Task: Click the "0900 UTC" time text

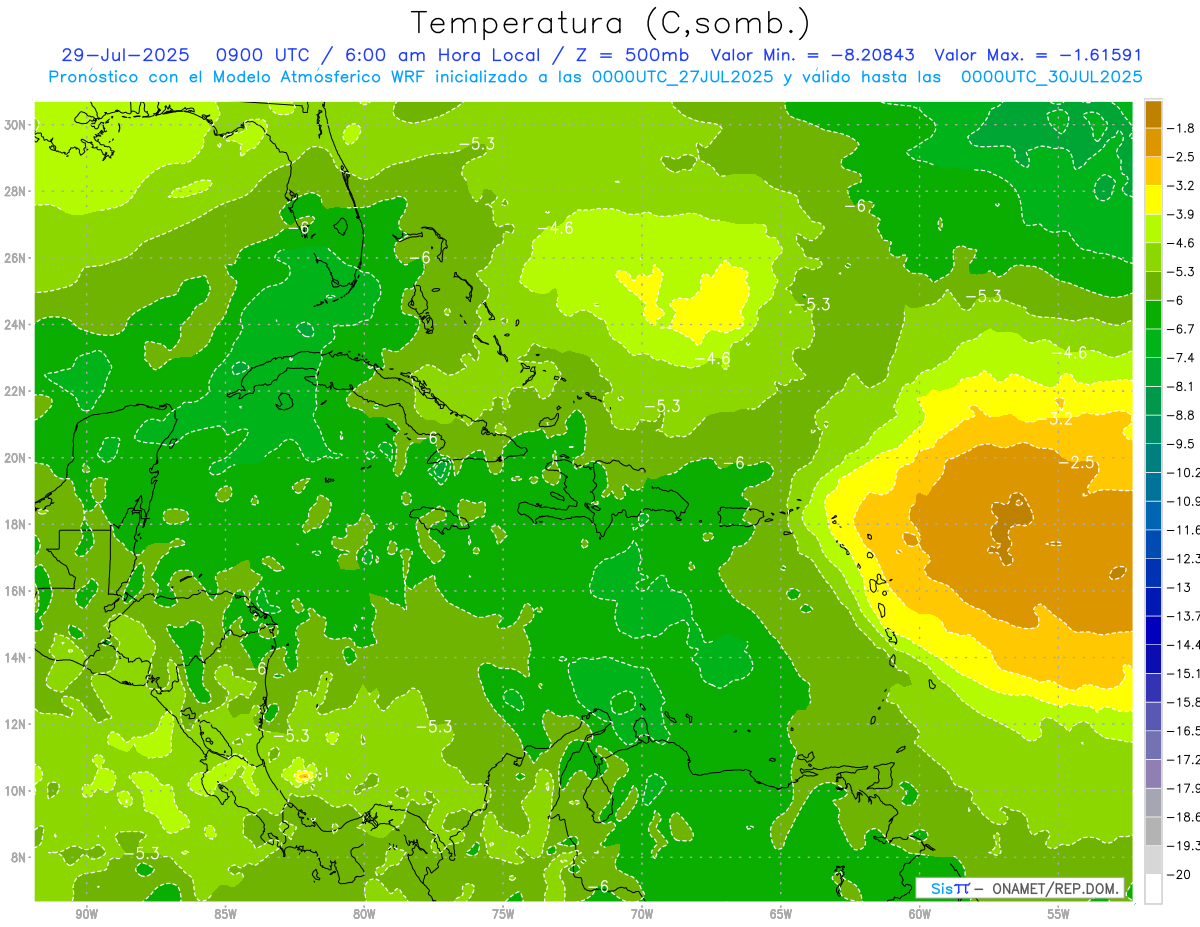Action: pos(262,55)
